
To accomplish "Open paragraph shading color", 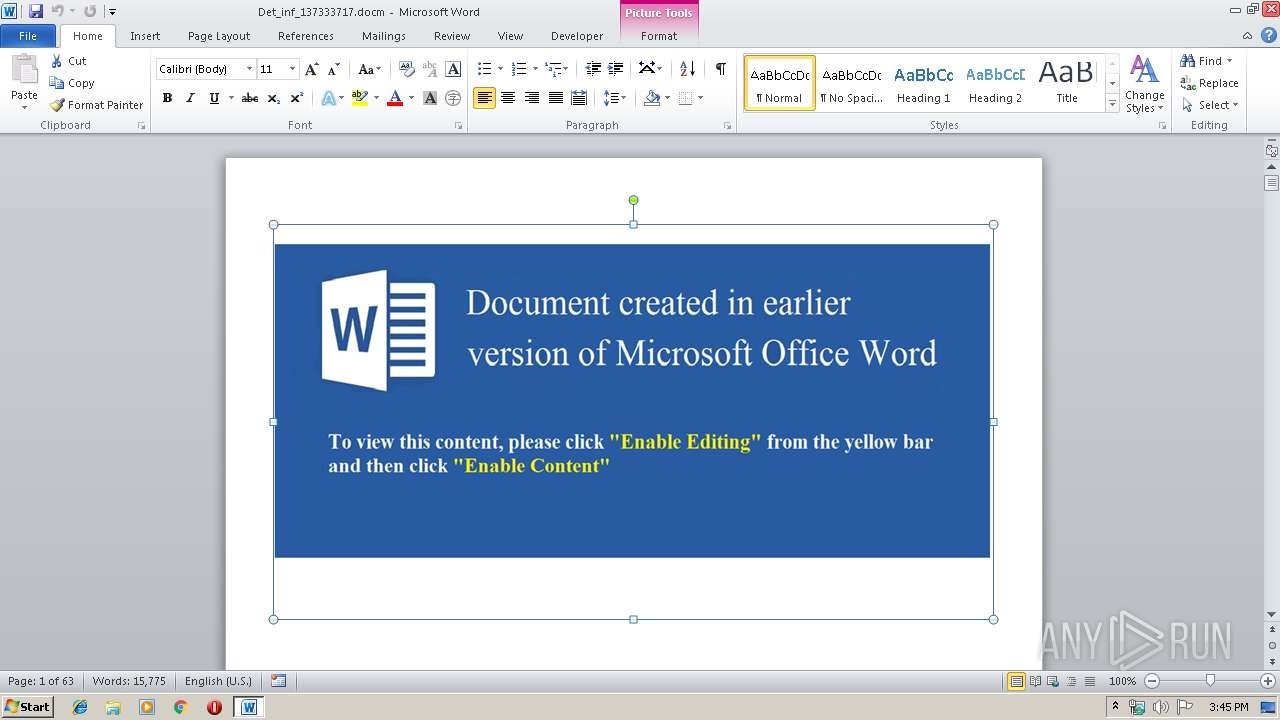I will pos(657,98).
